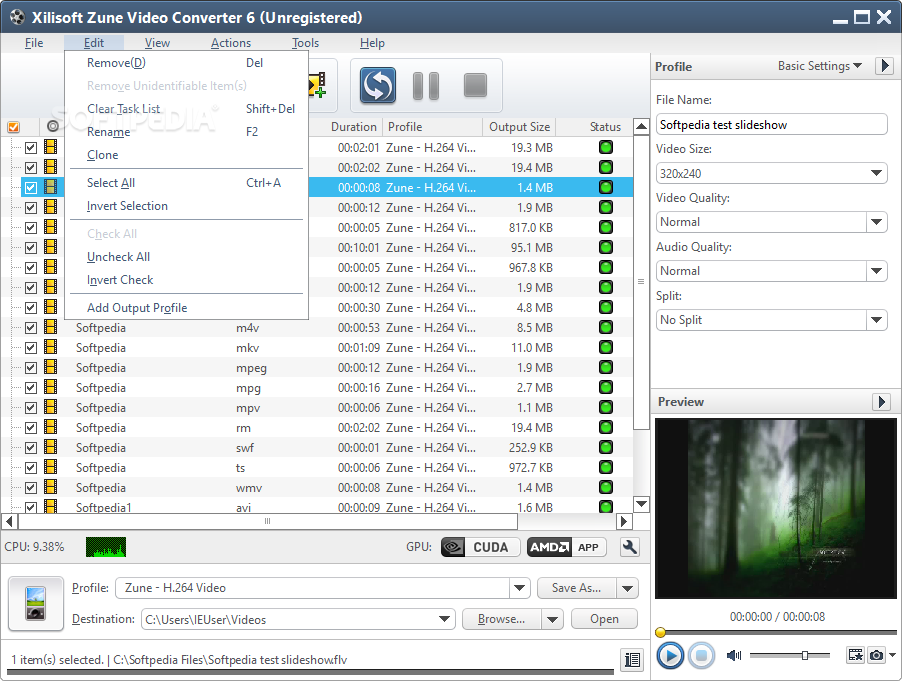Click the Open destination button
This screenshot has width=902, height=681.
604,619
